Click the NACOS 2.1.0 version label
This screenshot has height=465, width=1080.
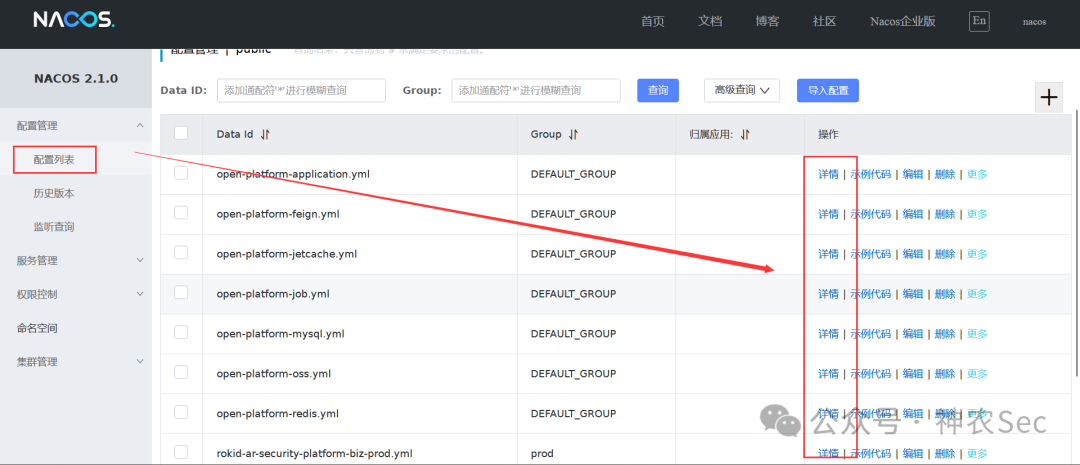pyautogui.click(x=76, y=79)
